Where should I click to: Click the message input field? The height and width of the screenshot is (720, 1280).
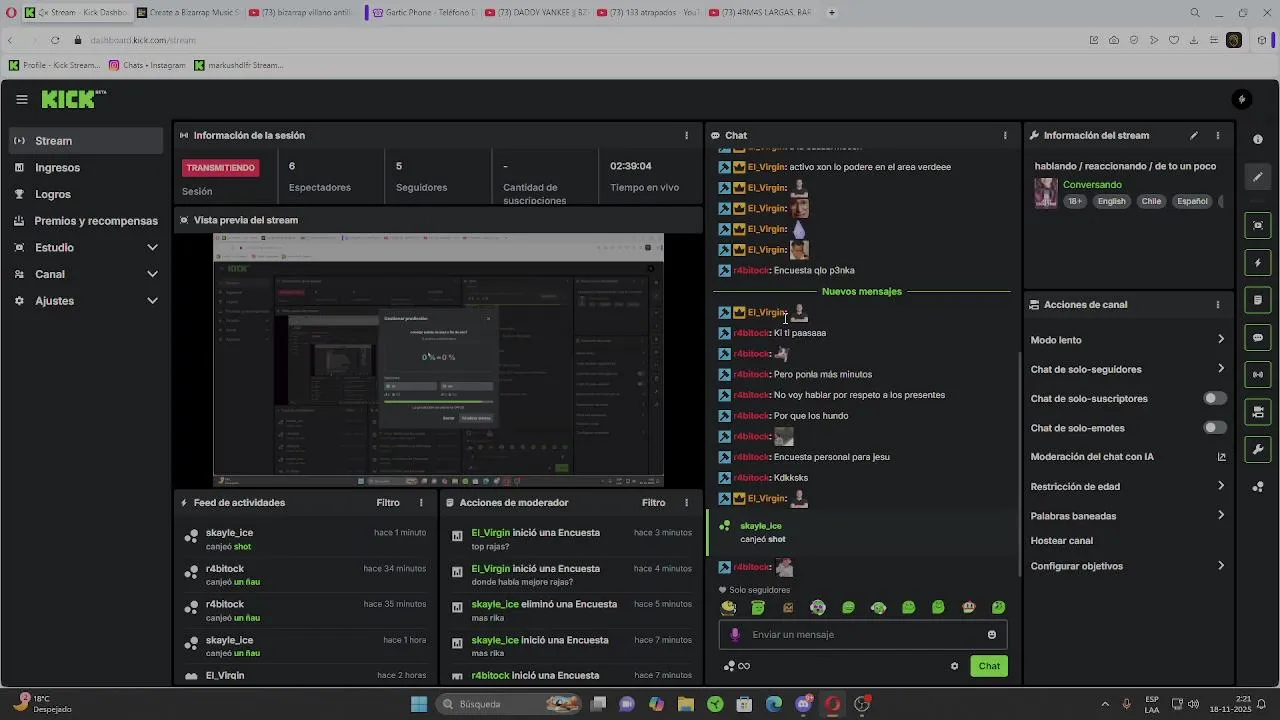pos(863,635)
